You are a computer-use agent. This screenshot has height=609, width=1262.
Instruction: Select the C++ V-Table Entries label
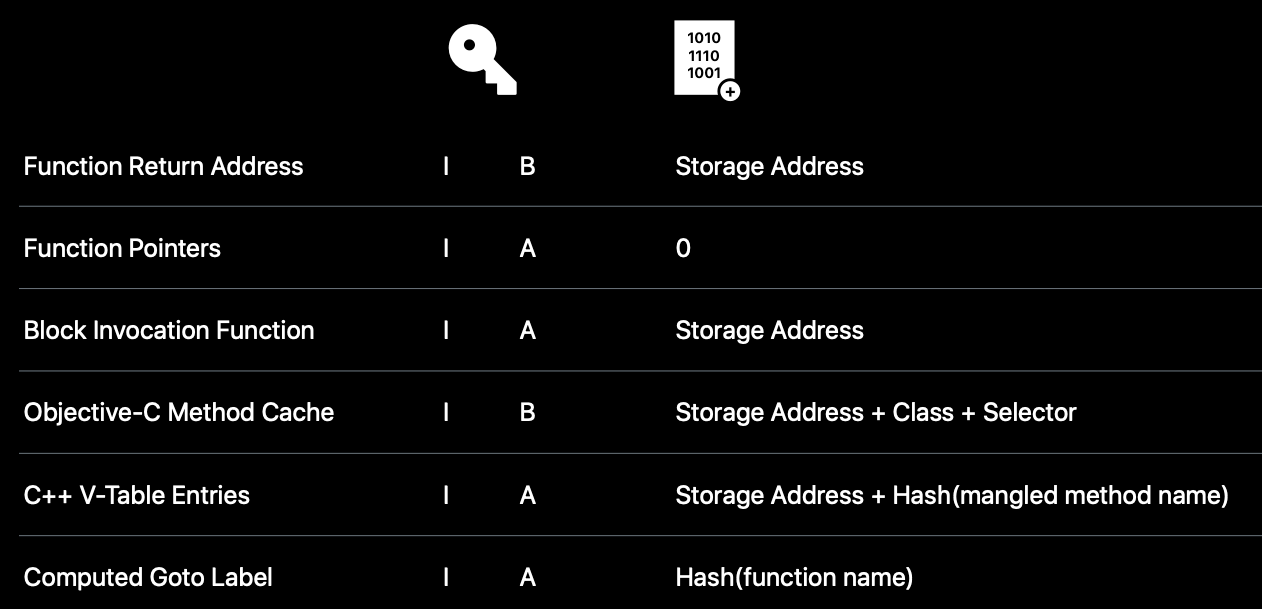(137, 495)
